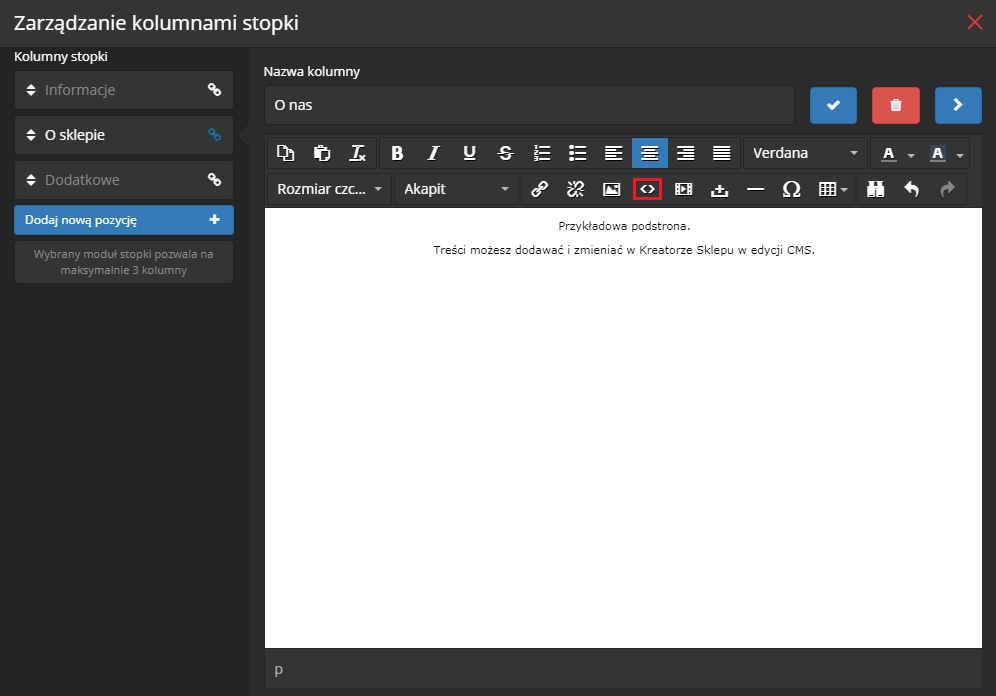Image resolution: width=996 pixels, height=696 pixels.
Task: Clear formatting with the Tx icon
Action: (x=358, y=153)
